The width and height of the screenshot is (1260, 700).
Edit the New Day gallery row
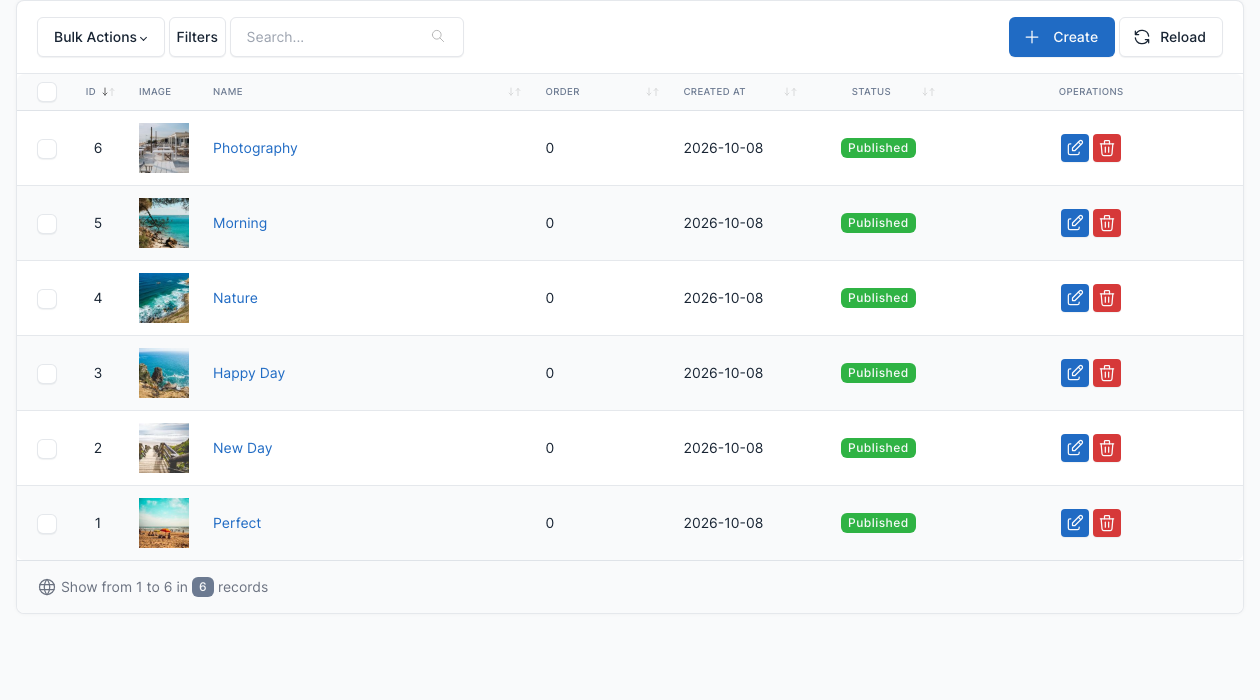point(1075,448)
